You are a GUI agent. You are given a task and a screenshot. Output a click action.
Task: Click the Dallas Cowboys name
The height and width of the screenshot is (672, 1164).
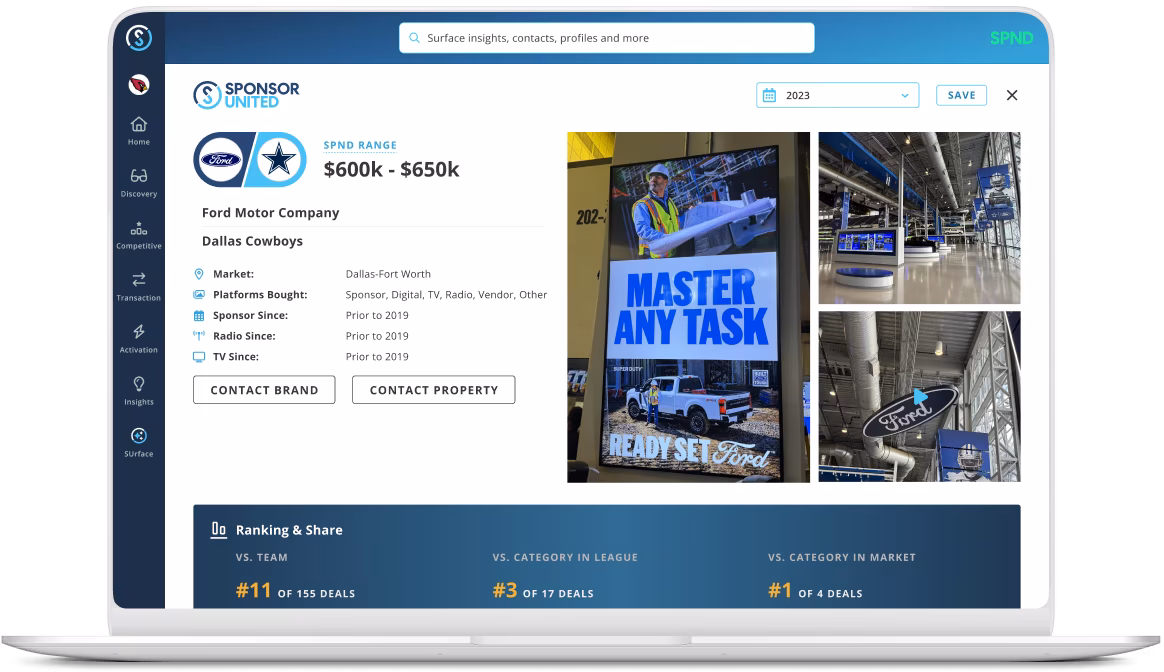tap(252, 241)
